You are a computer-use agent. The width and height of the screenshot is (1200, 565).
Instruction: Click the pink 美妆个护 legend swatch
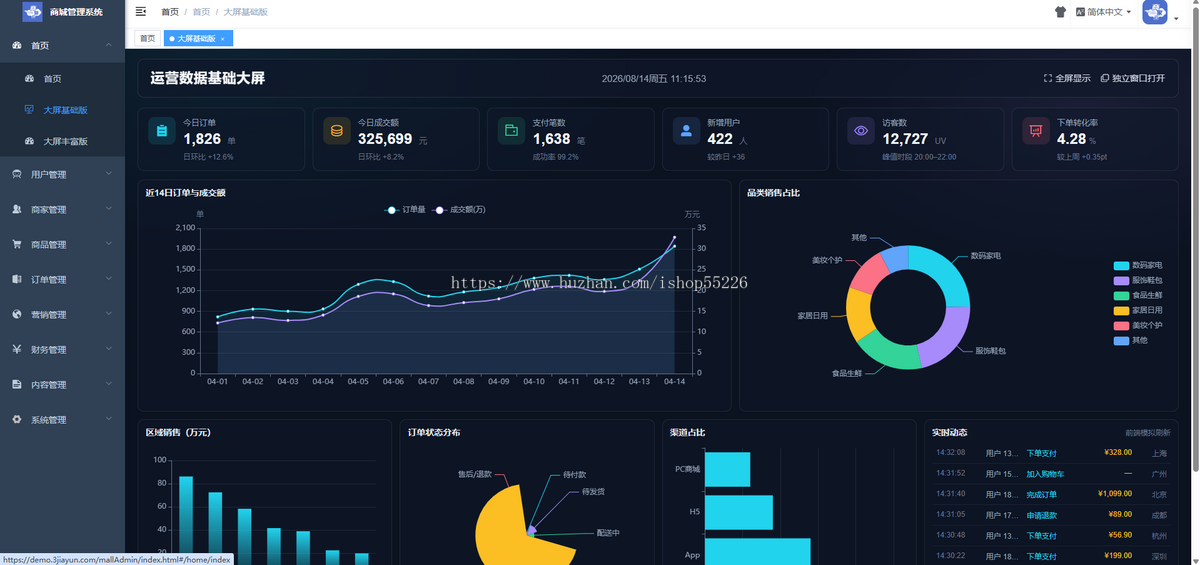pos(1121,325)
